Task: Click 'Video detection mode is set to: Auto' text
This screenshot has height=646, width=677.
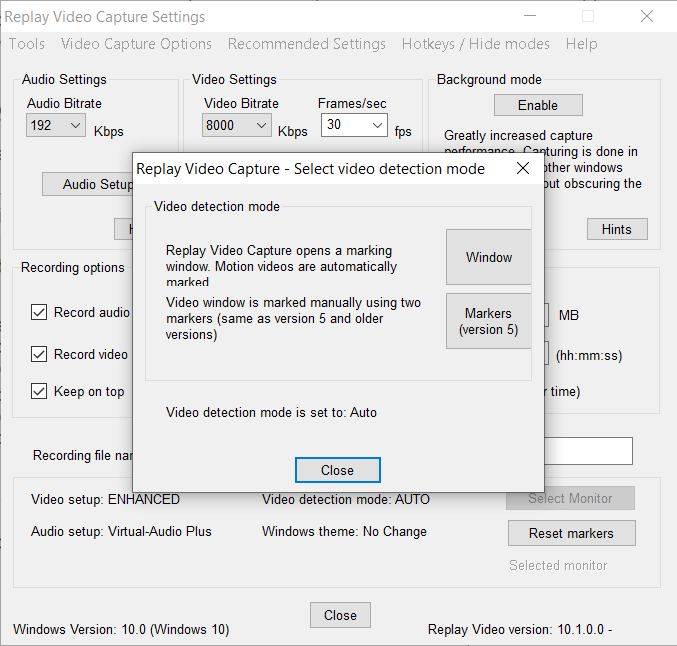Action: (271, 412)
